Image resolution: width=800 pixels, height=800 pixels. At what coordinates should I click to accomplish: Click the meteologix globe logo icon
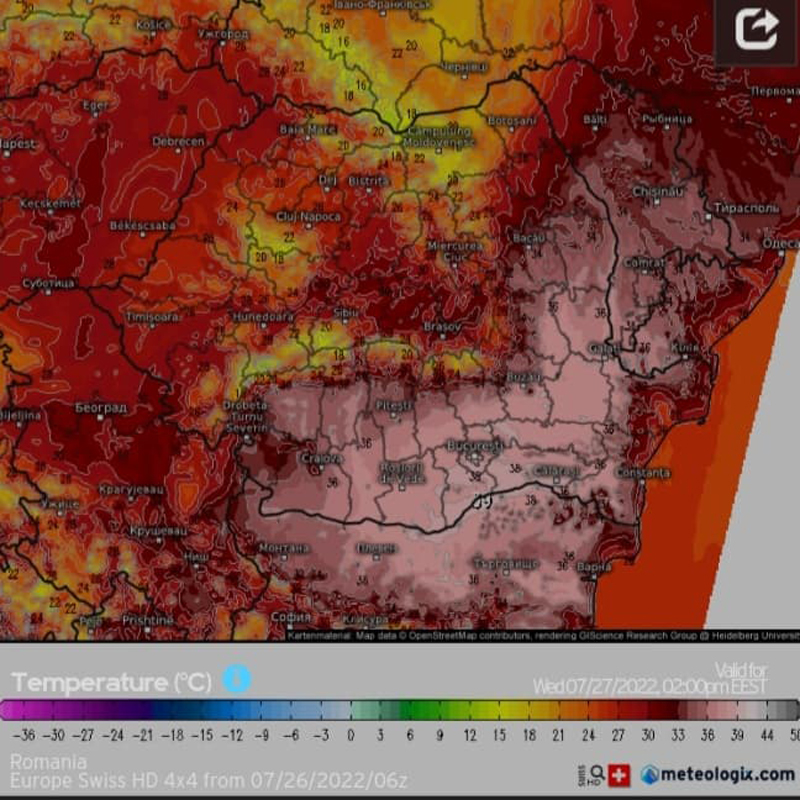pyautogui.click(x=650, y=775)
